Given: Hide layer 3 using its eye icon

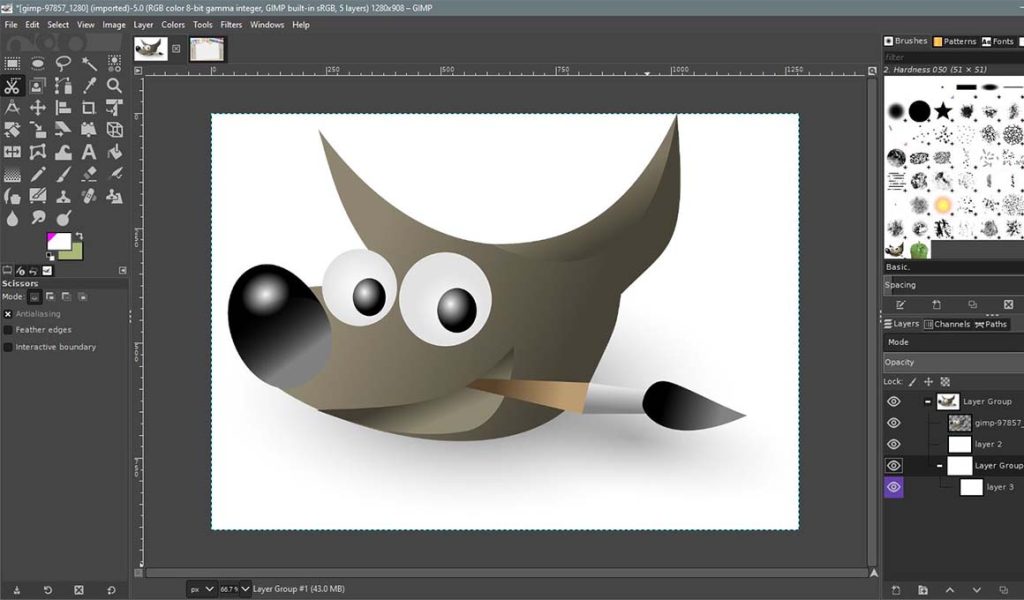Looking at the screenshot, I should 893,487.
